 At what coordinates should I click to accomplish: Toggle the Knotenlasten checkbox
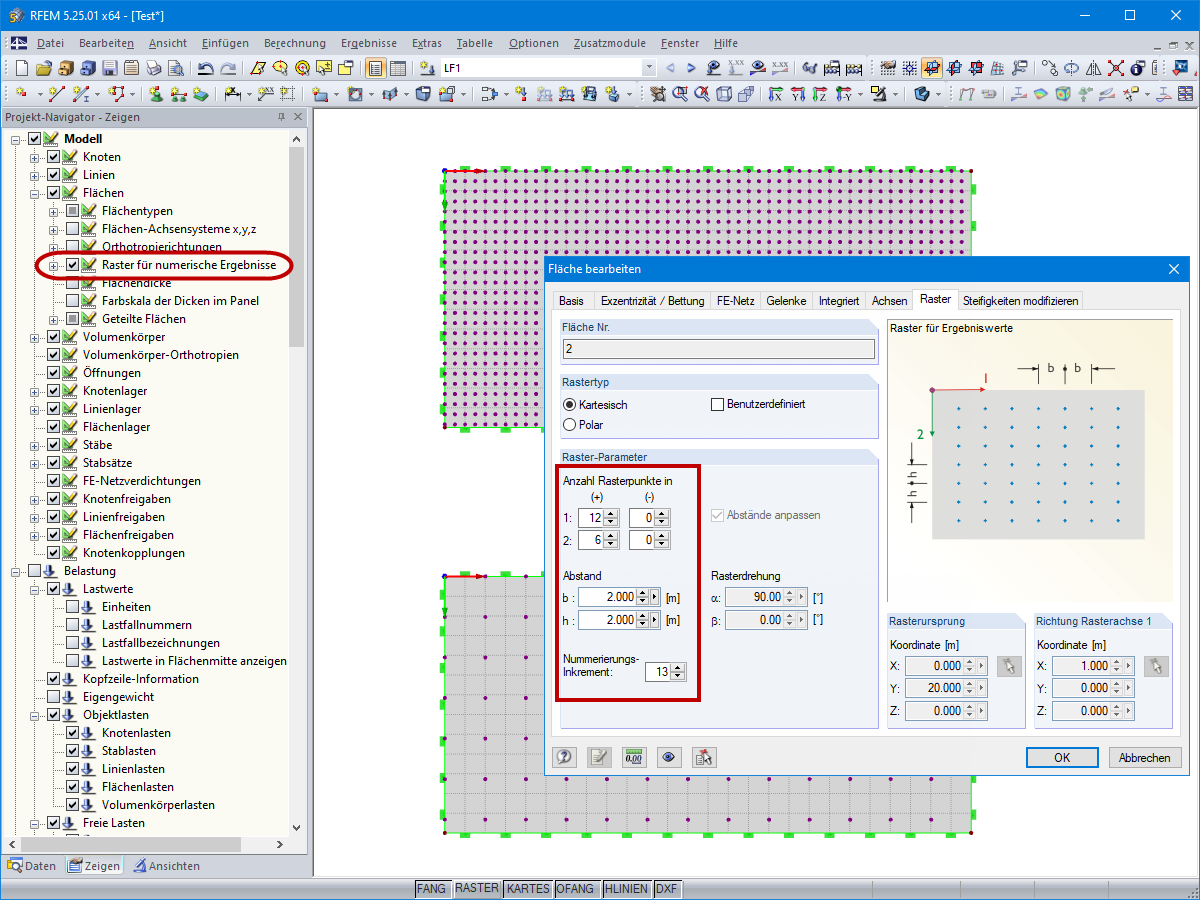click(72, 733)
